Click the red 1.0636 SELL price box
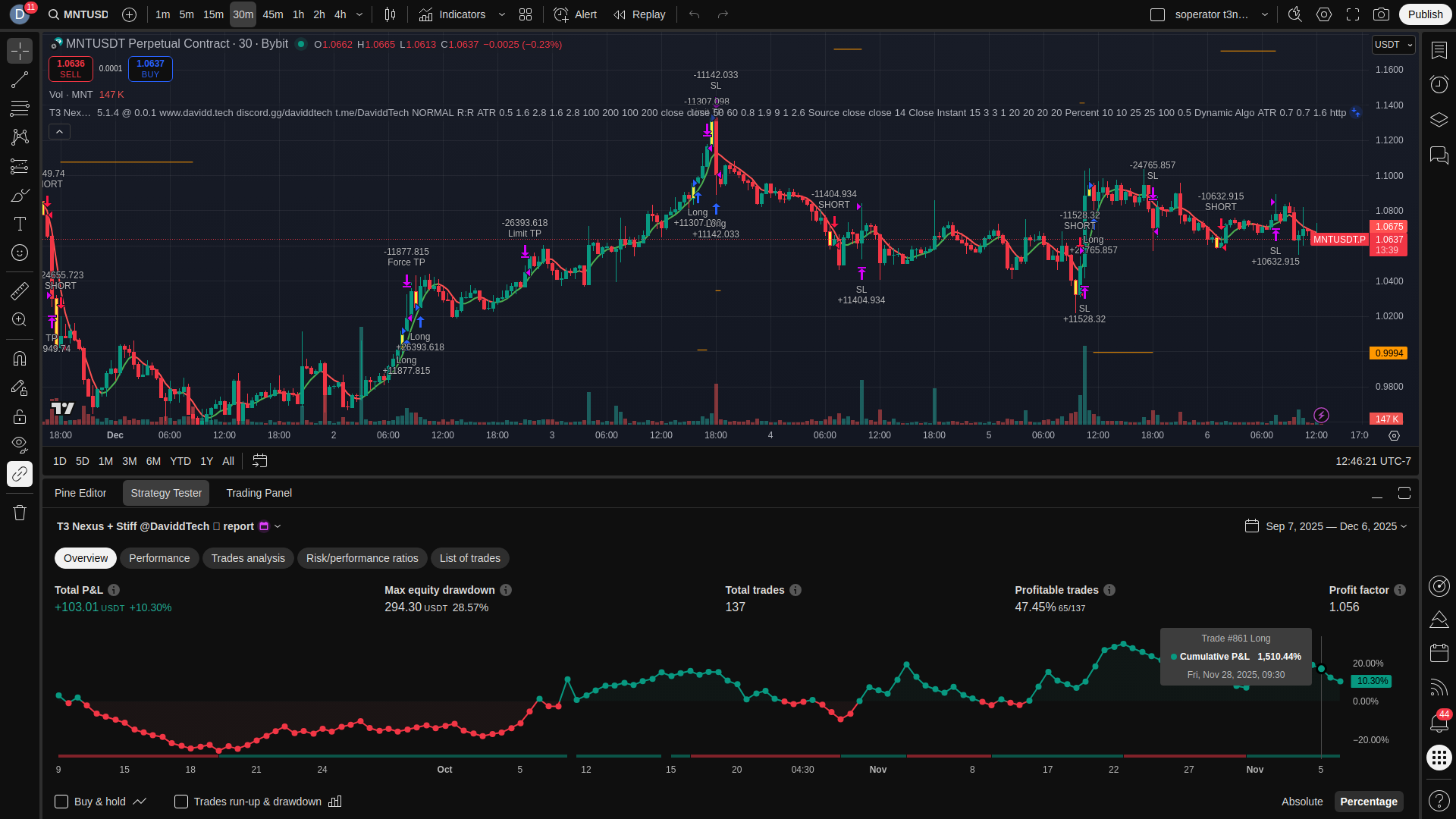This screenshot has width=1456, height=819. tap(71, 68)
